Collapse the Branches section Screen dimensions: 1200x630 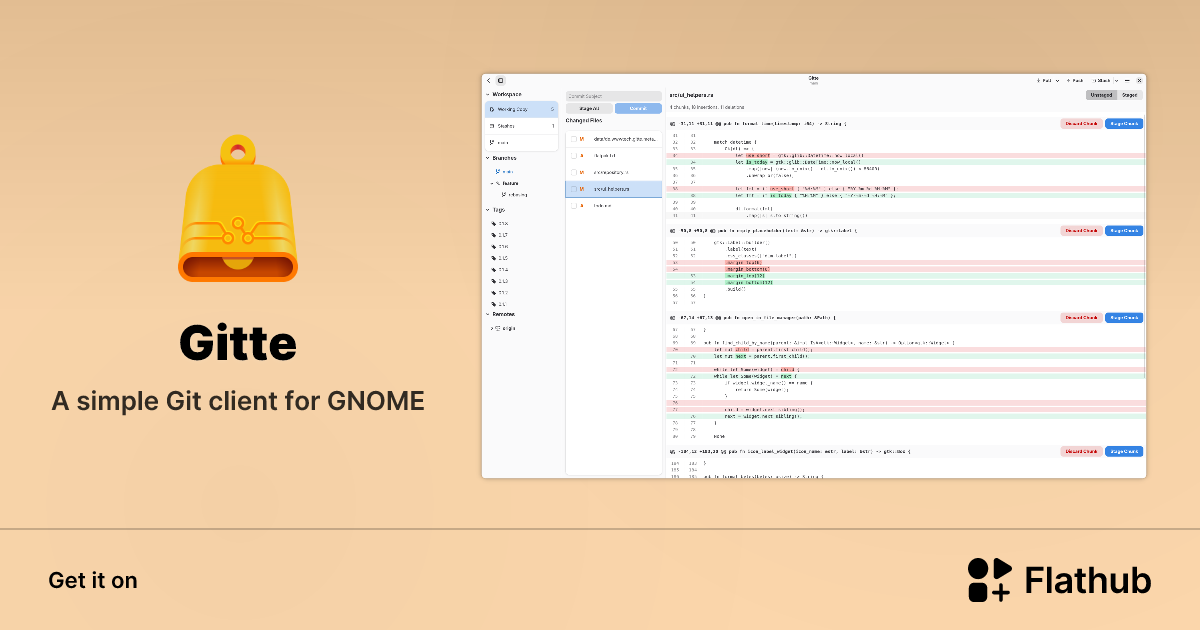point(487,158)
